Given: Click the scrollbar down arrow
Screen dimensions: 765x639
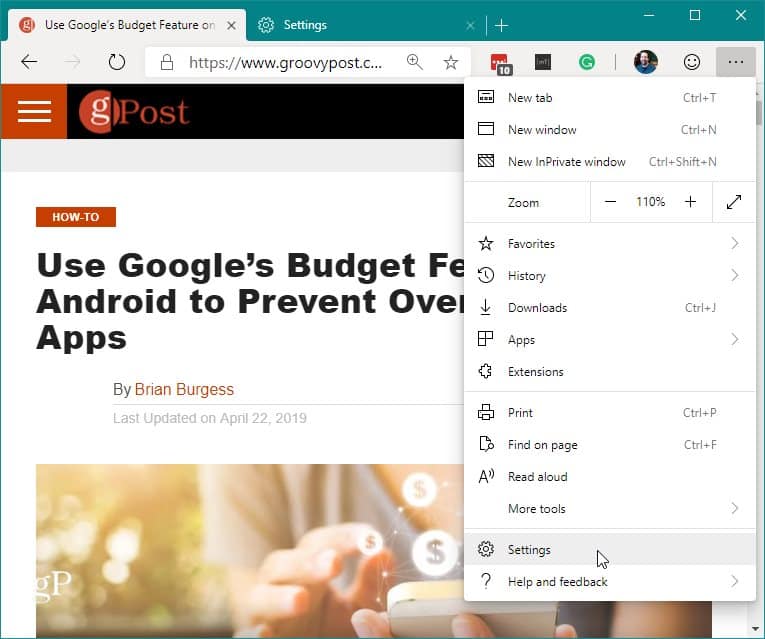Looking at the screenshot, I should [756, 629].
